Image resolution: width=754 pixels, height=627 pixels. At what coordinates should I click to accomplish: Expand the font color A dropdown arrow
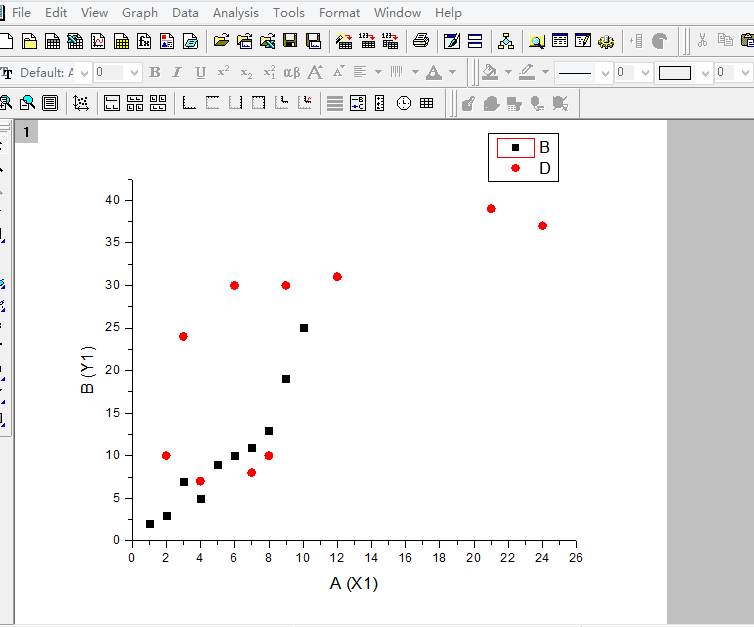(452, 72)
